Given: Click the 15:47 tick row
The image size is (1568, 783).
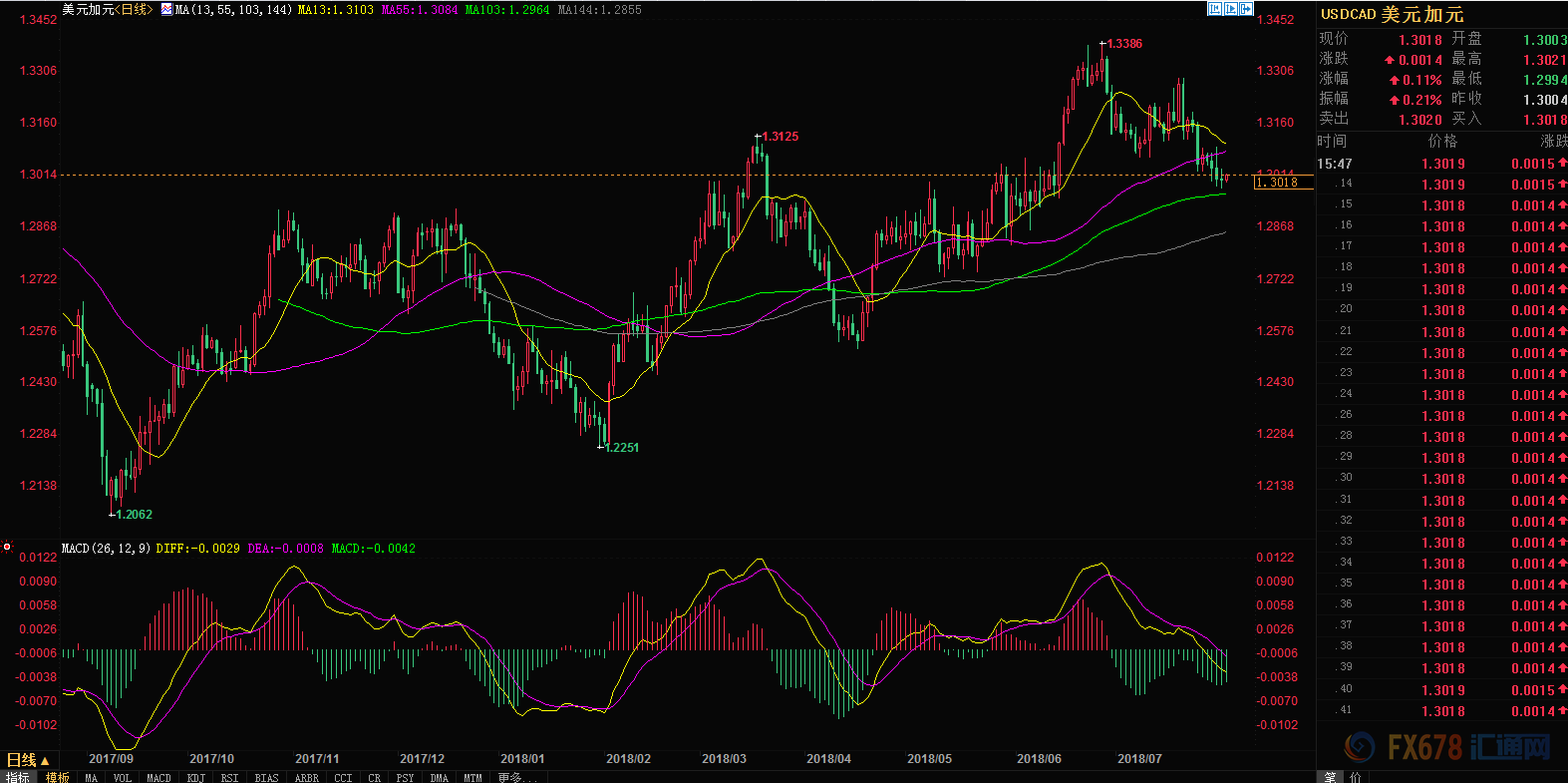Looking at the screenshot, I should pyautogui.click(x=1441, y=164).
